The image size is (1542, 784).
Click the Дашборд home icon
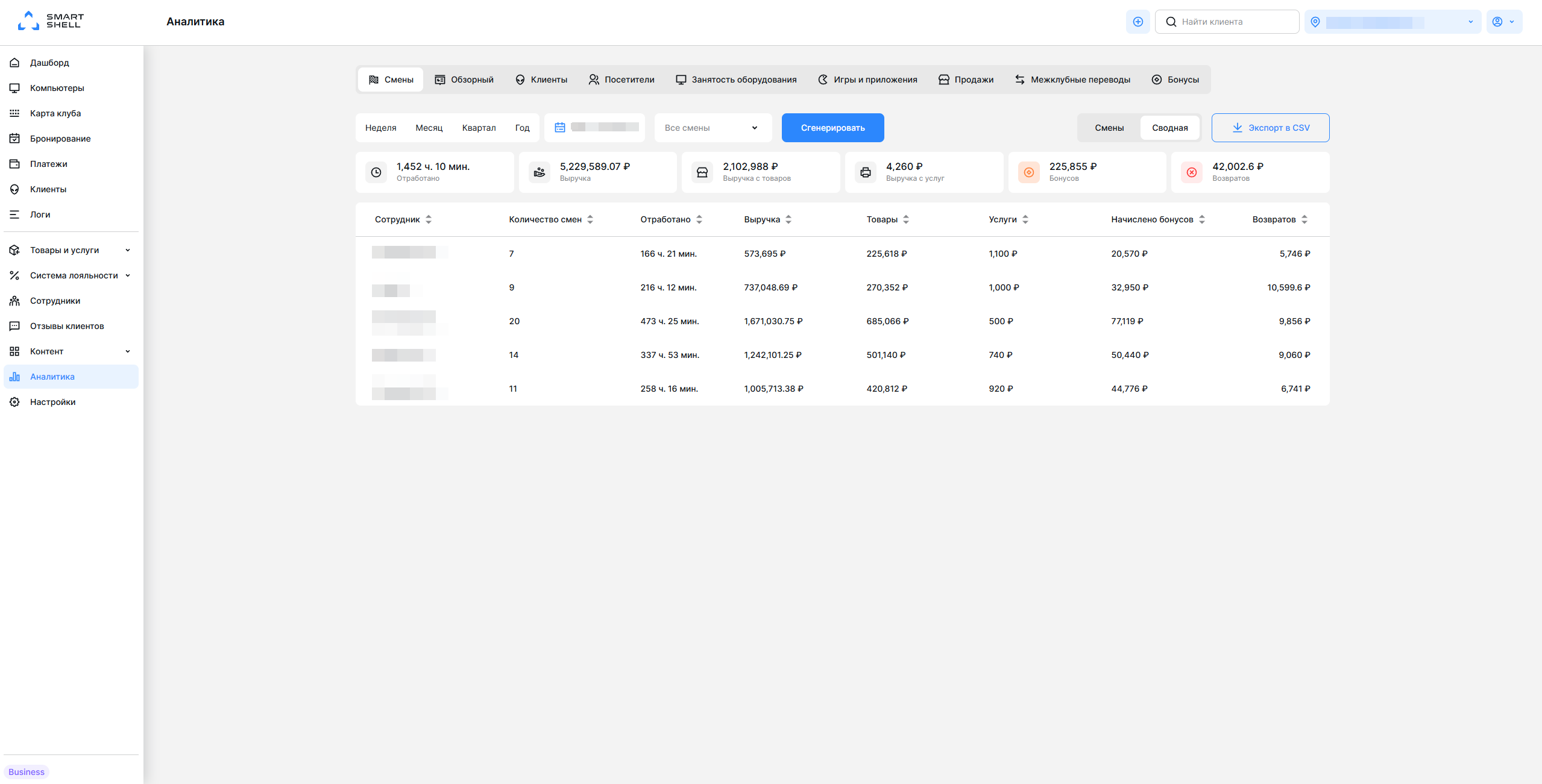tap(14, 63)
